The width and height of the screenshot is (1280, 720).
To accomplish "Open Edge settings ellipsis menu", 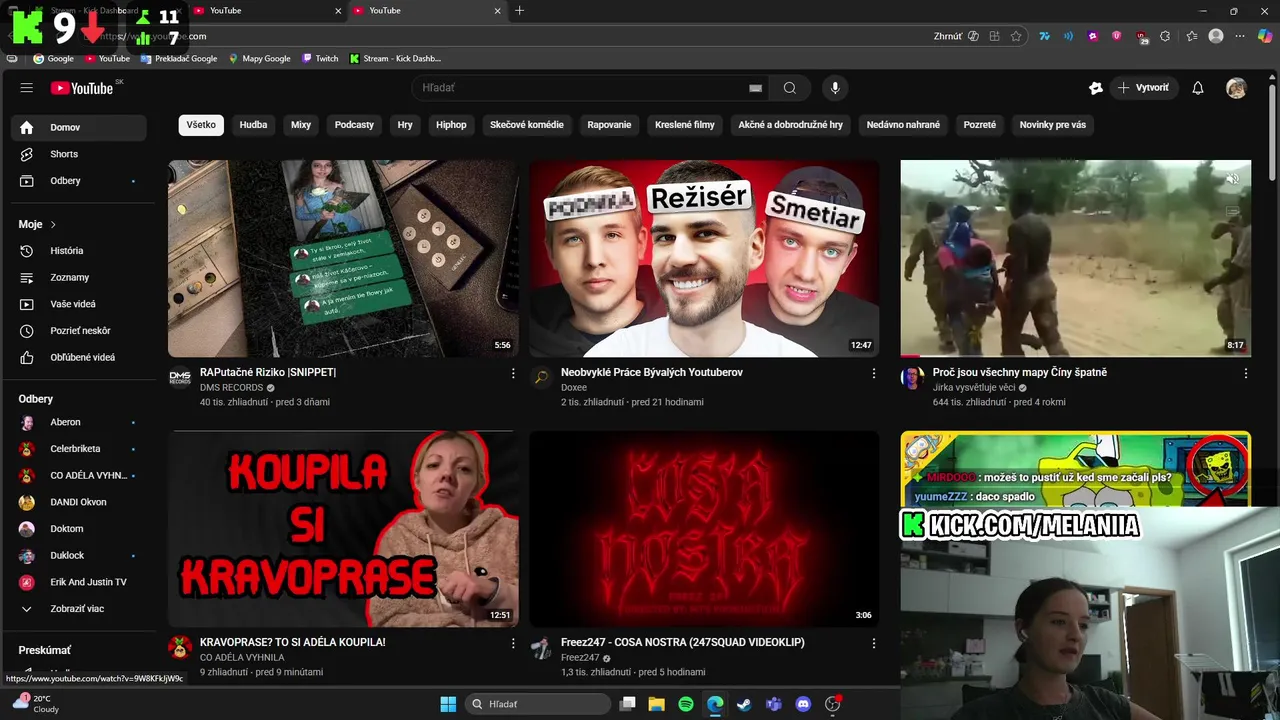I will (1240, 36).
